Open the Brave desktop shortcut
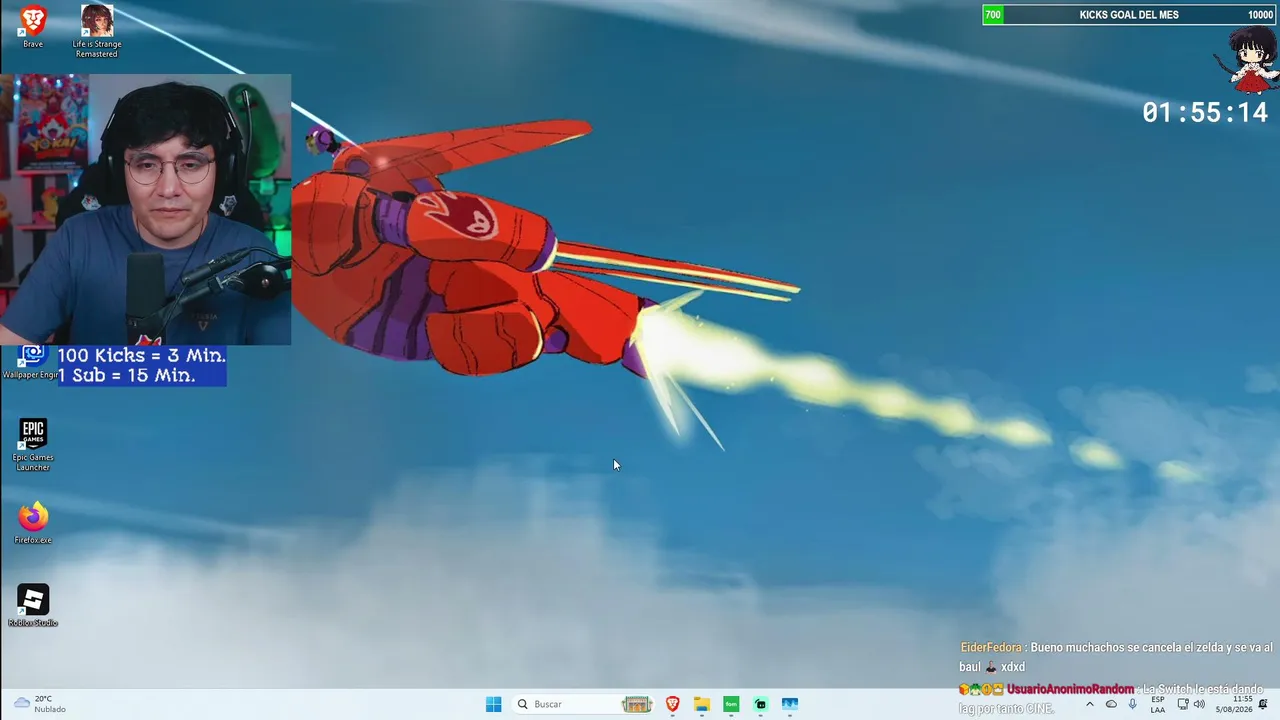Viewport: 1280px width, 720px height. click(33, 27)
